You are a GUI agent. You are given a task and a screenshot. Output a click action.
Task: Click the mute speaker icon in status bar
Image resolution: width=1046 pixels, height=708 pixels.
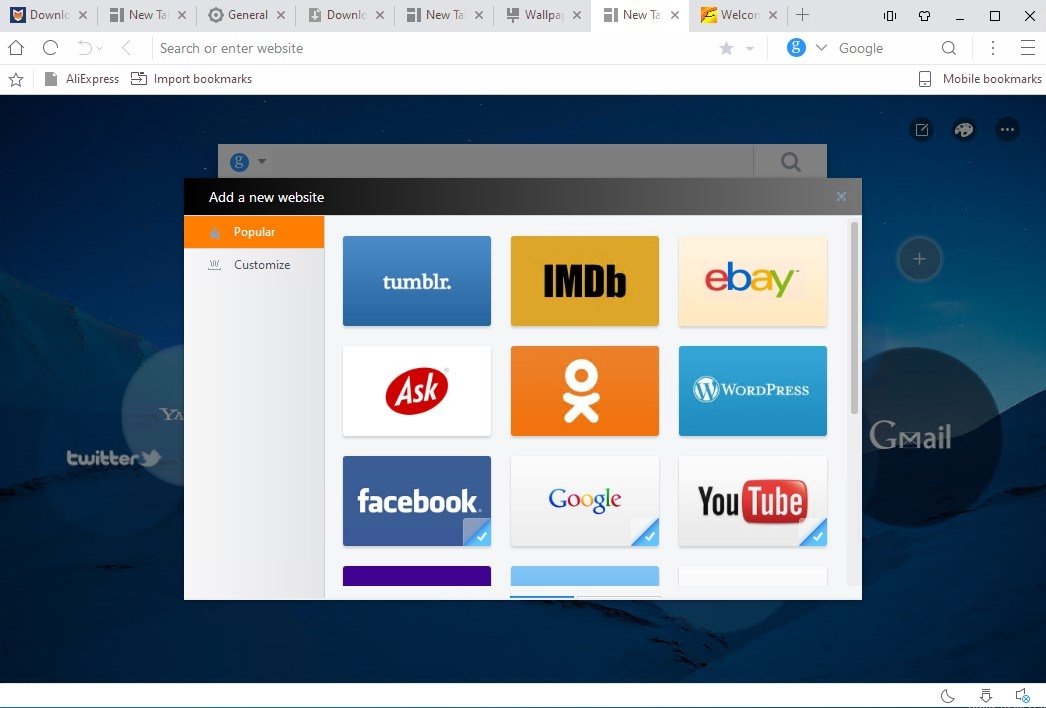point(1023,696)
